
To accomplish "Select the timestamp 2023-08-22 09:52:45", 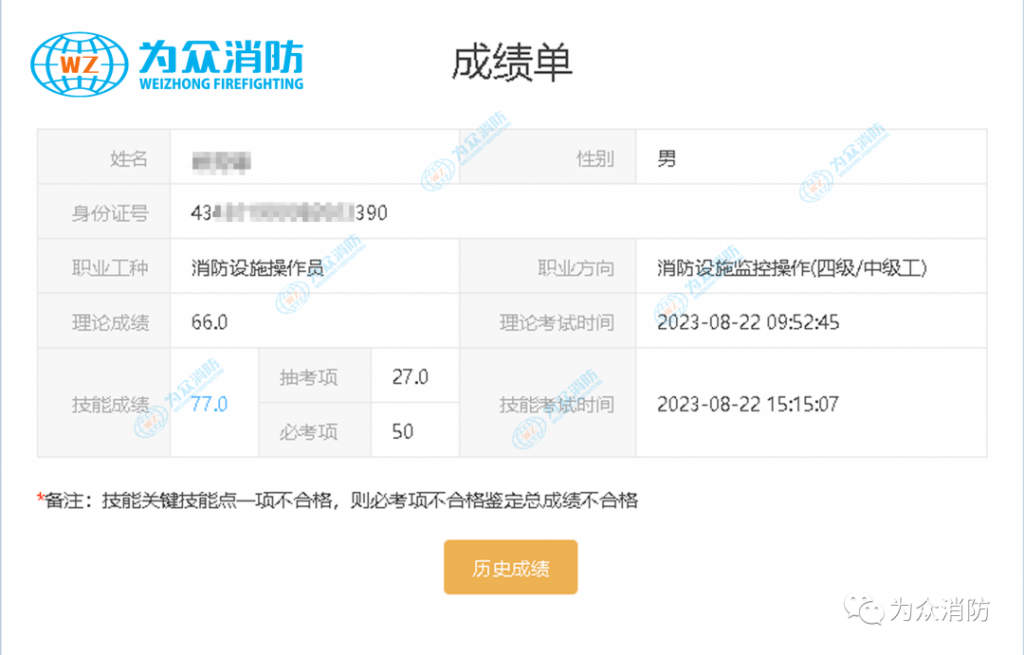I will point(748,322).
